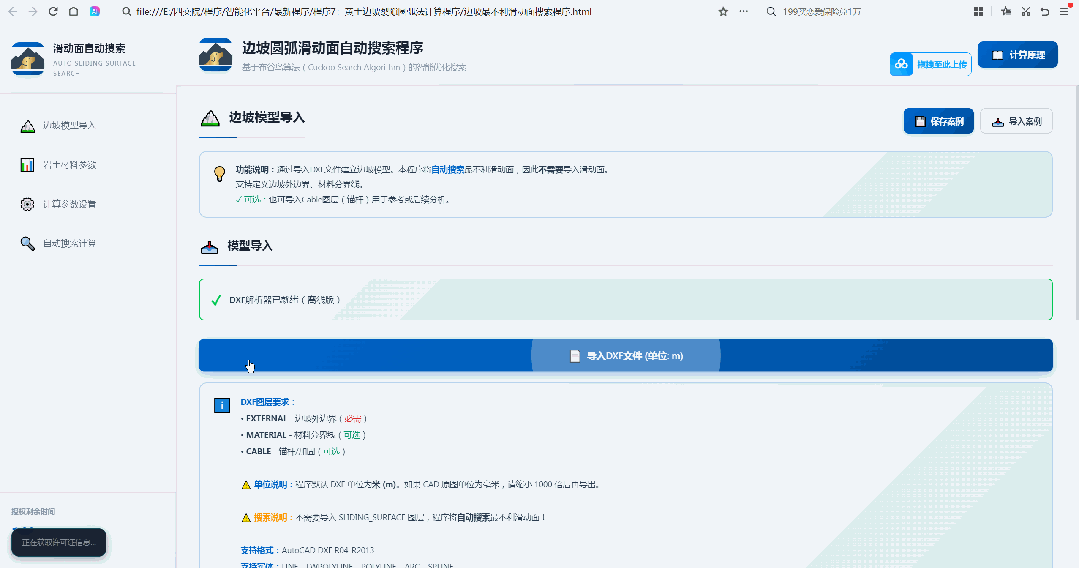Click the MATERIAL layer requirement line

(x=303, y=434)
